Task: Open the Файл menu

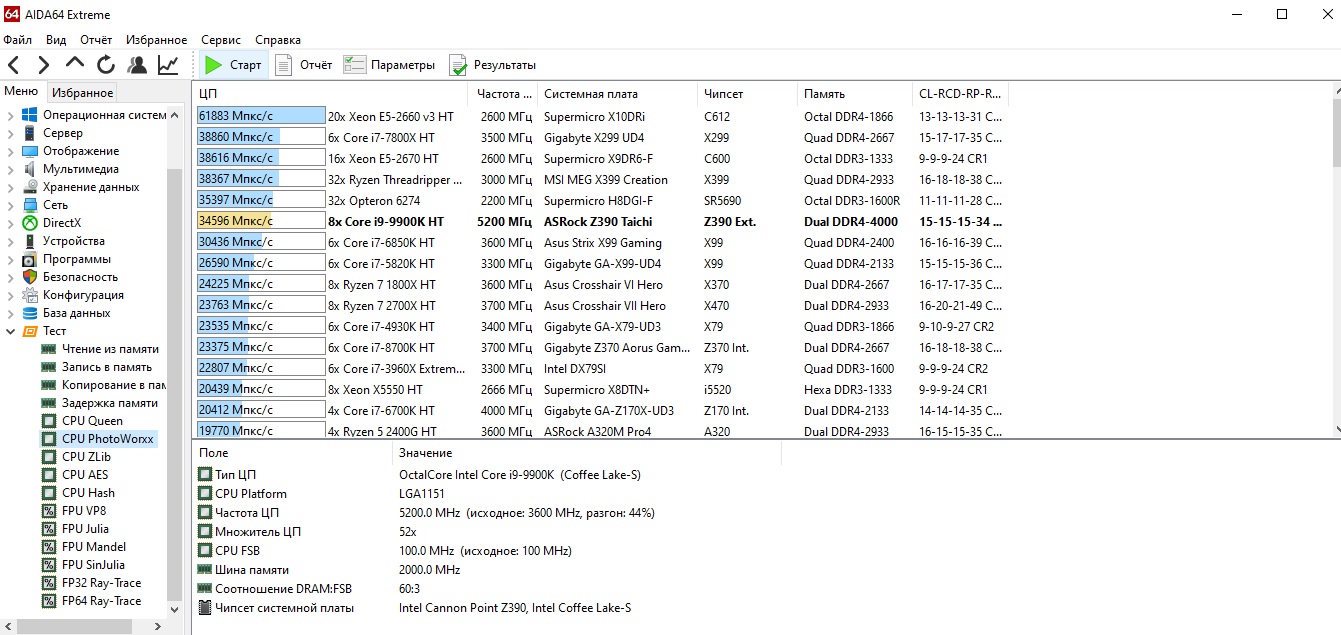Action: click(17, 40)
